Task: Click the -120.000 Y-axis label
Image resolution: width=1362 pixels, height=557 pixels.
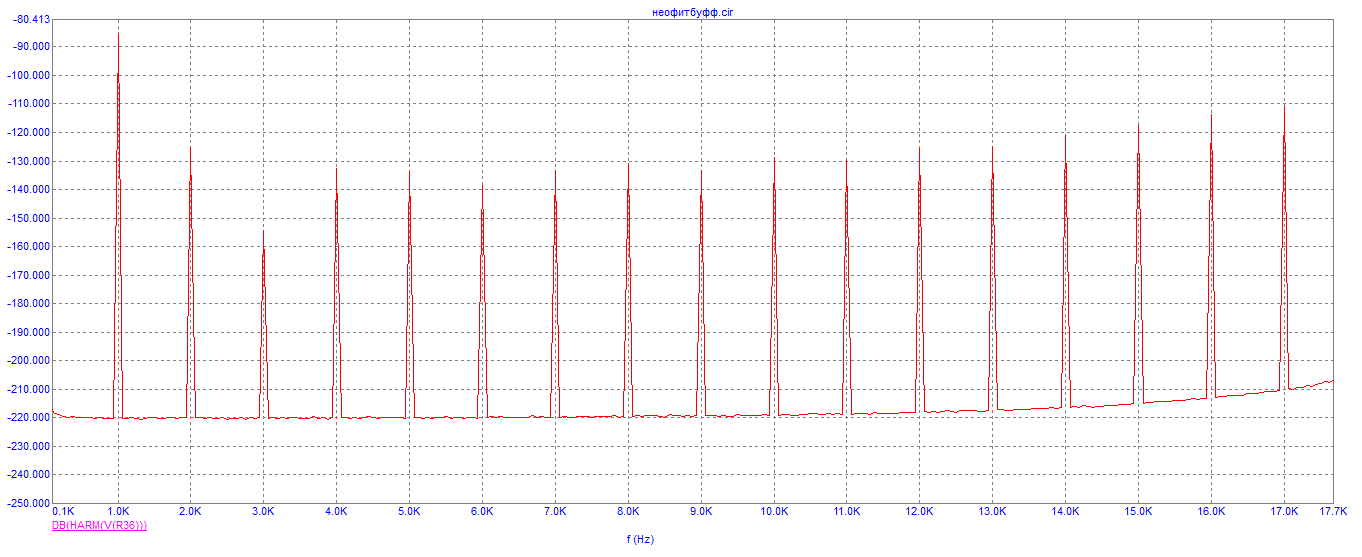Action: point(28,132)
